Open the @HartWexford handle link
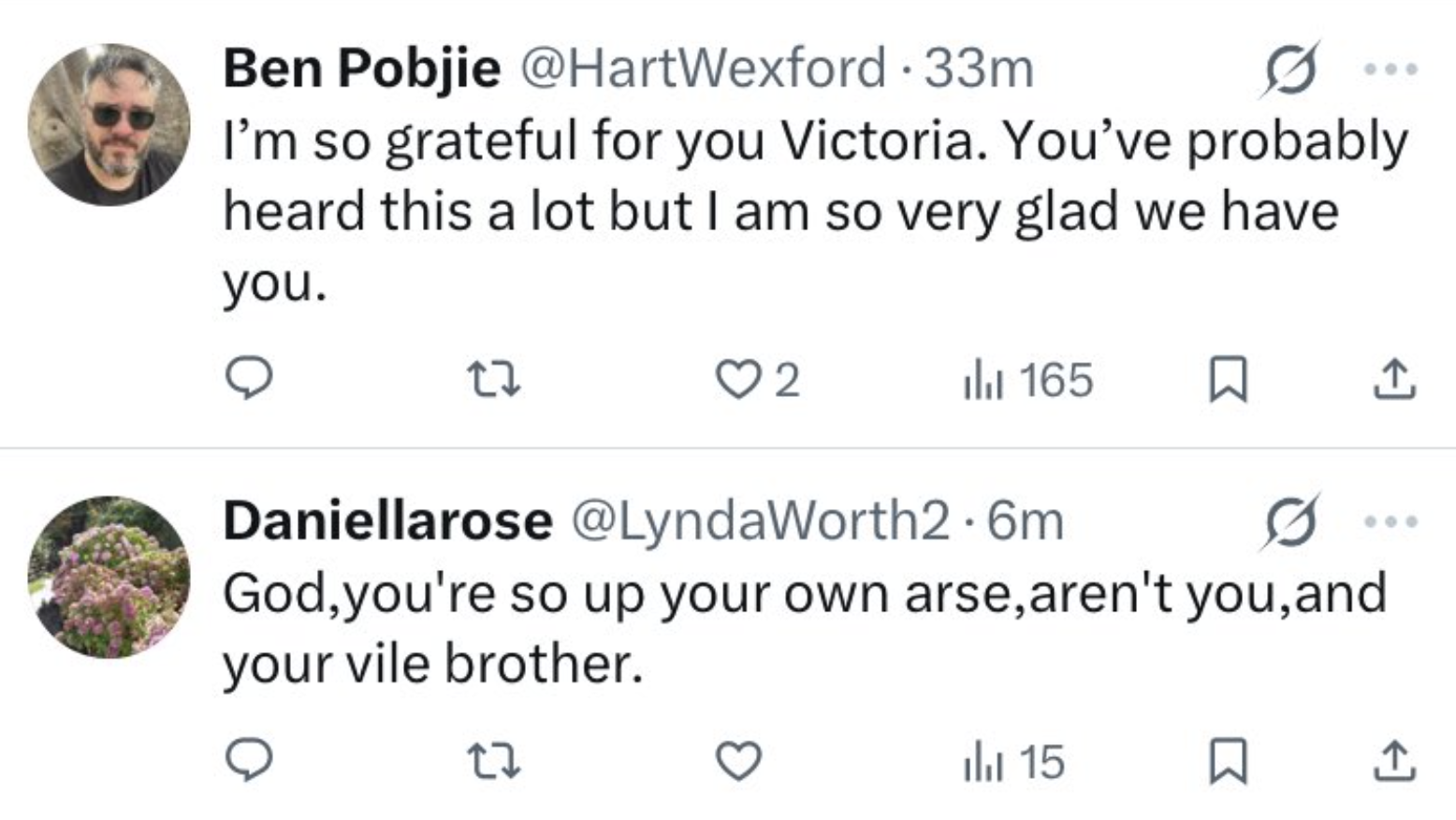 pos(702,68)
